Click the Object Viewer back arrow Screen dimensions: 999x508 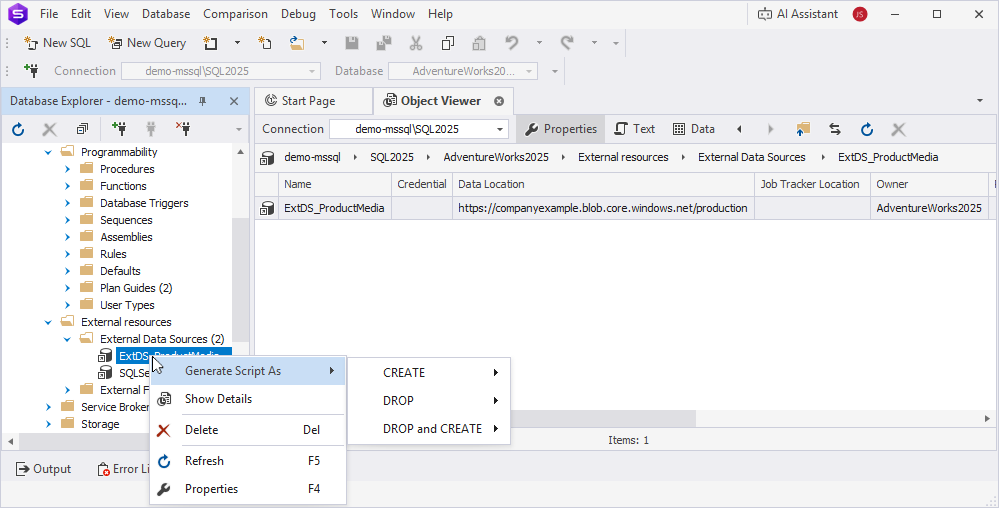tap(739, 129)
